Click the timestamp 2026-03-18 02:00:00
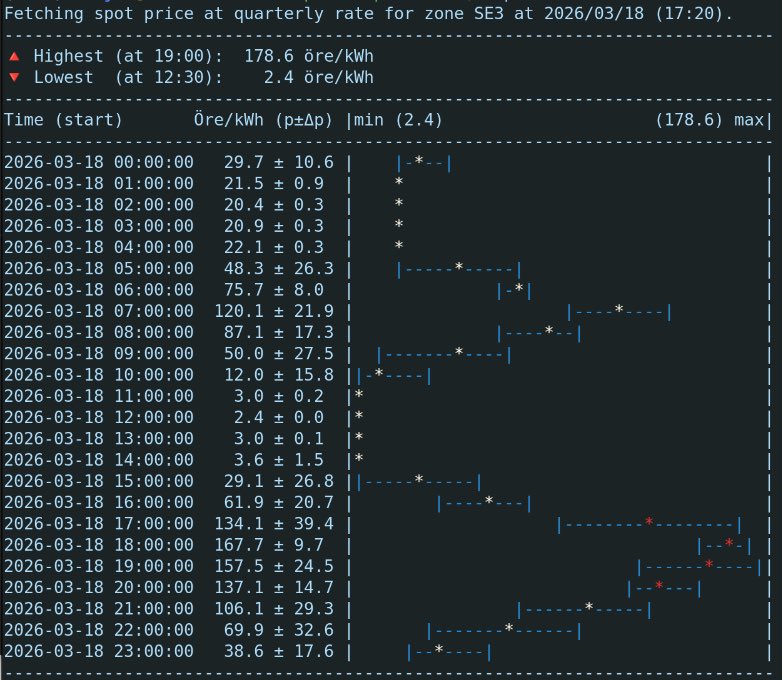This screenshot has height=680, width=782. click(x=99, y=205)
